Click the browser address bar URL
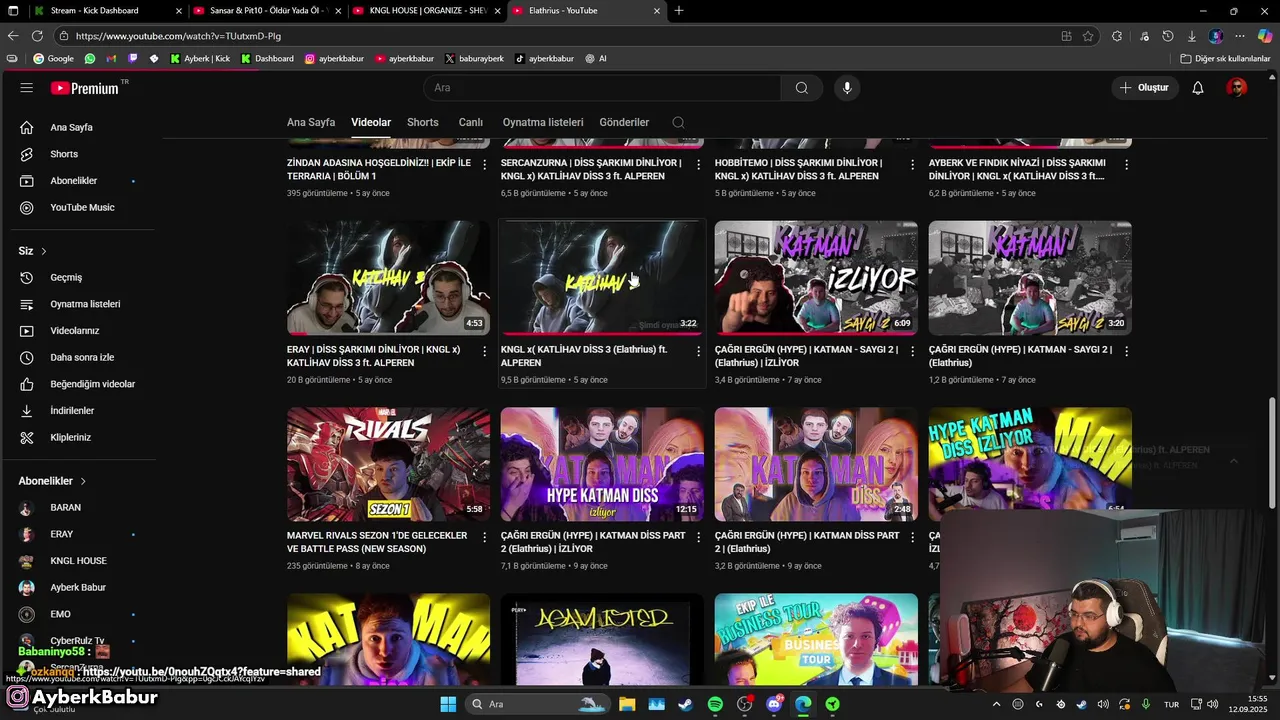Viewport: 1280px width, 720px height. (x=178, y=36)
